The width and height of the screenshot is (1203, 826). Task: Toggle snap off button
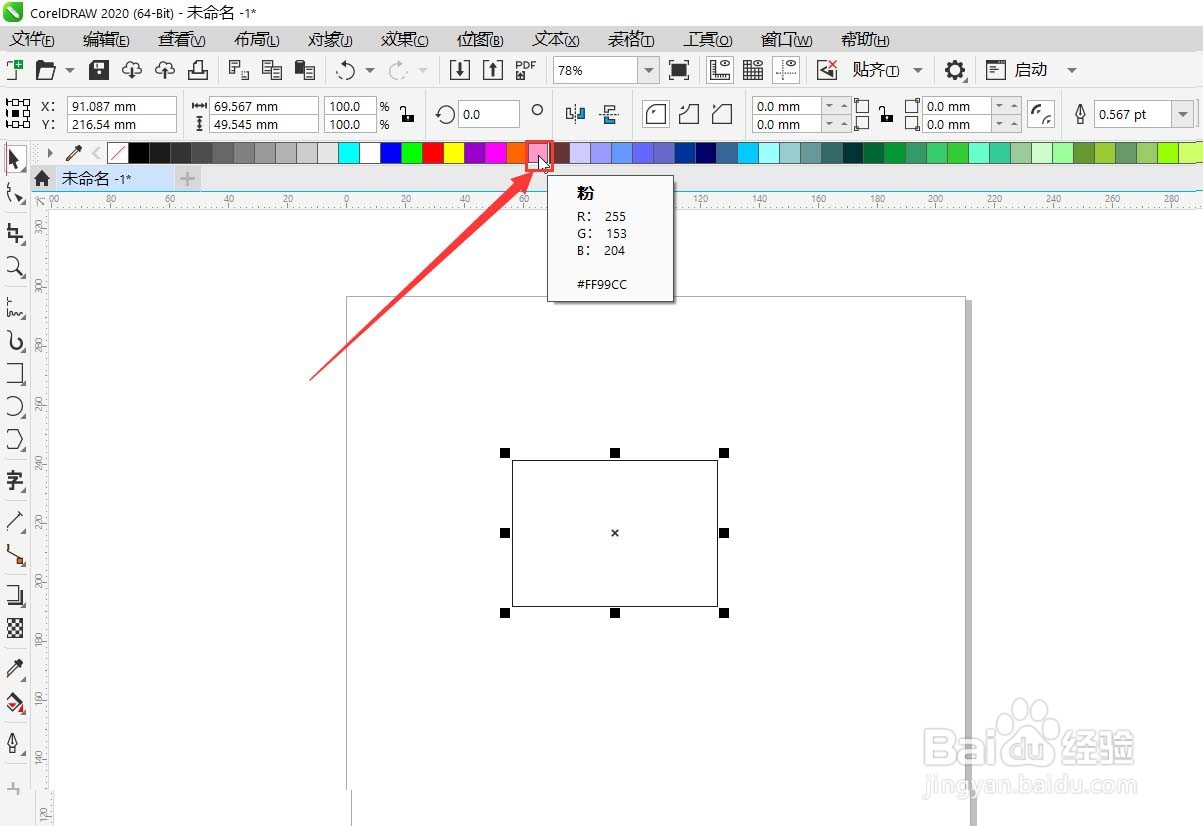[x=827, y=70]
